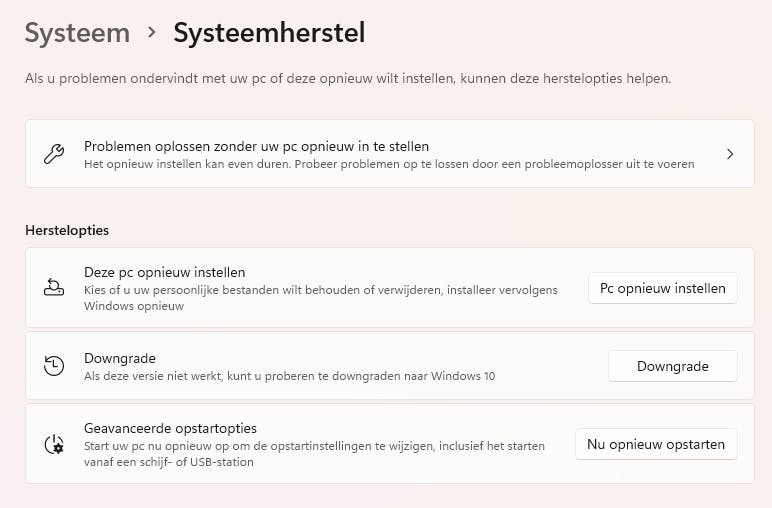Select the 'Geavanceerde opstartopties' title
This screenshot has height=508, width=772.
click(x=170, y=428)
